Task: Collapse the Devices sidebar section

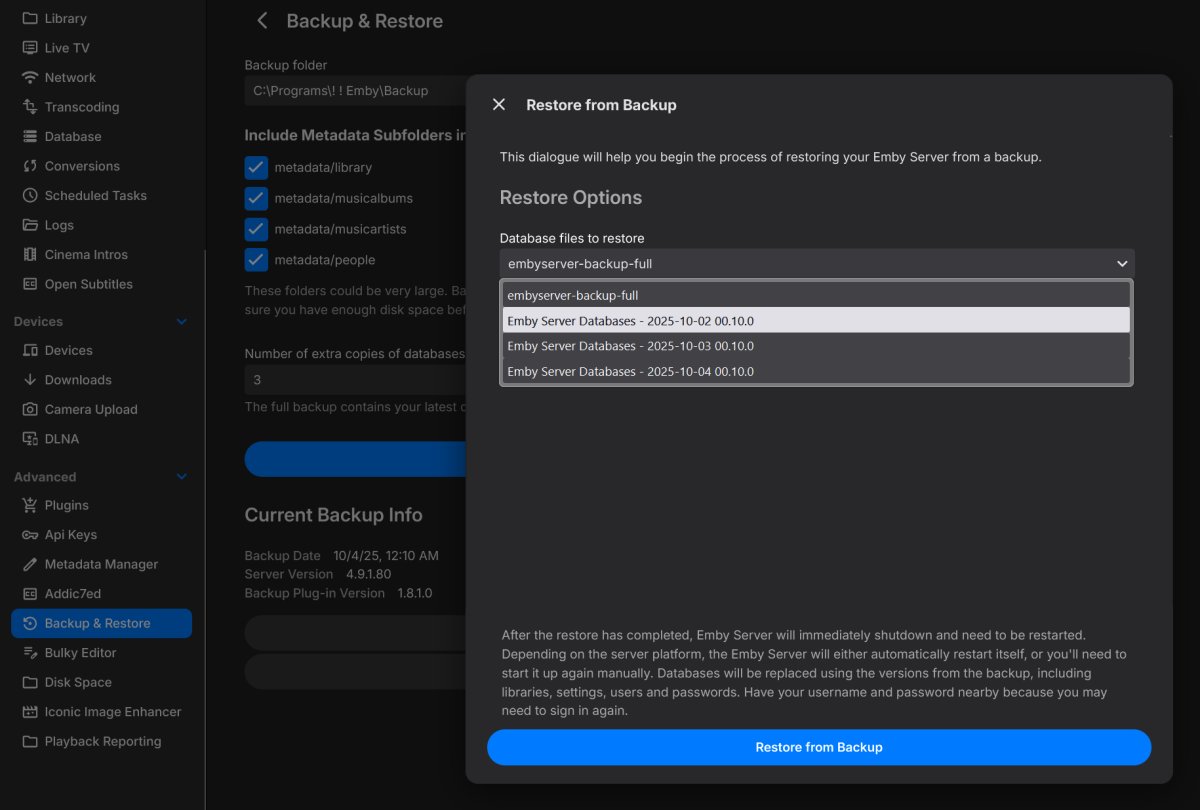Action: (x=182, y=322)
